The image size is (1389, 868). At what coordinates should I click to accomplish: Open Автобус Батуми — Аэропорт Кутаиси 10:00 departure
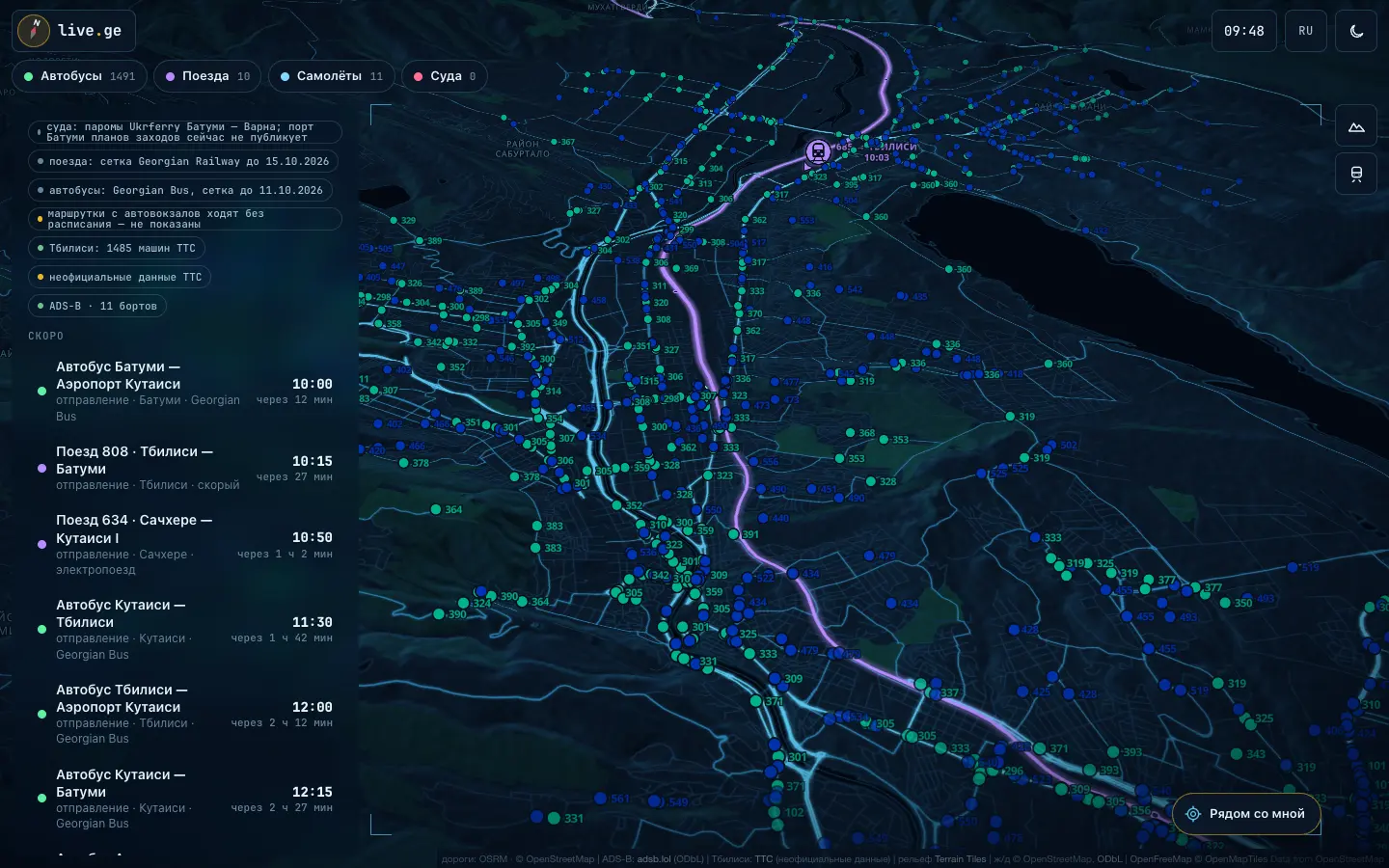(184, 392)
